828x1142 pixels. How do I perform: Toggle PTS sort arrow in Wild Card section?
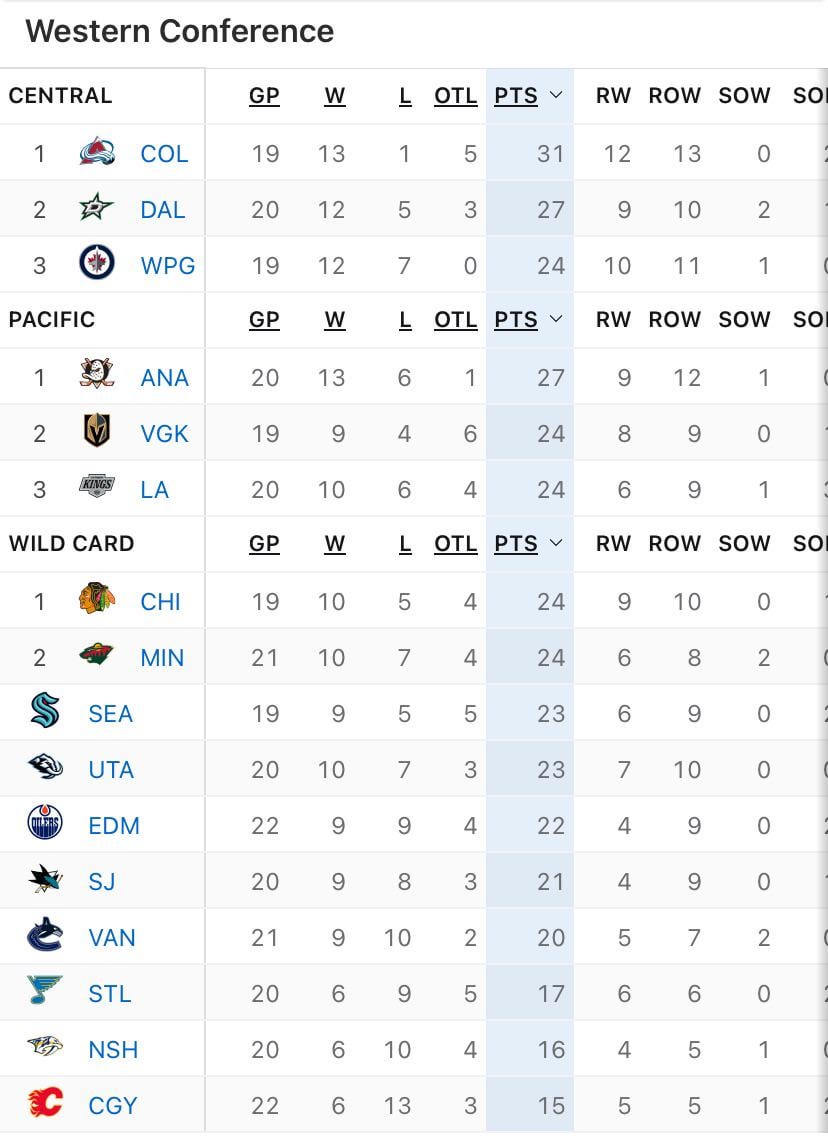tap(556, 544)
